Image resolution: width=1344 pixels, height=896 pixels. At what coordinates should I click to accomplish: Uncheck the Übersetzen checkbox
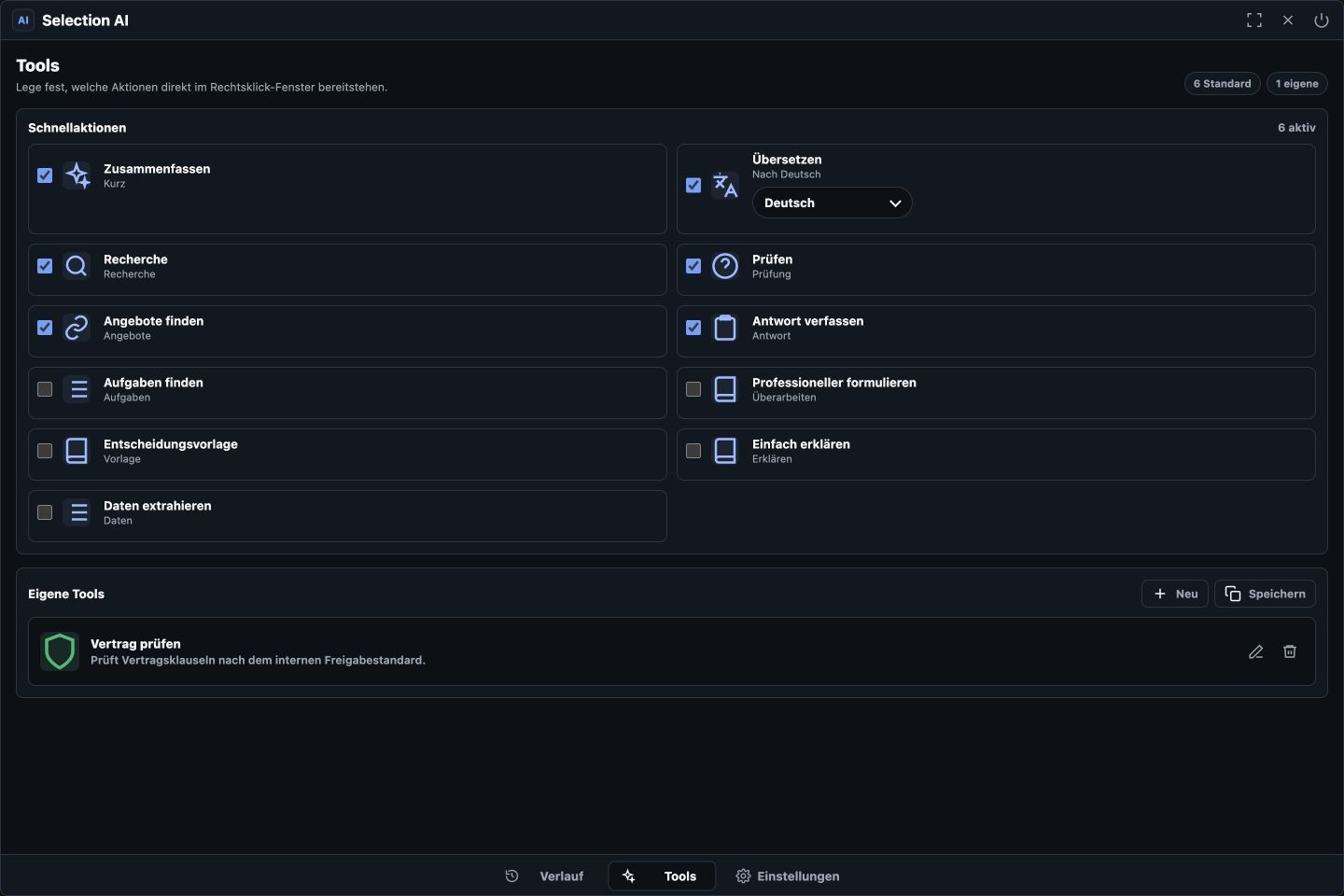point(693,186)
